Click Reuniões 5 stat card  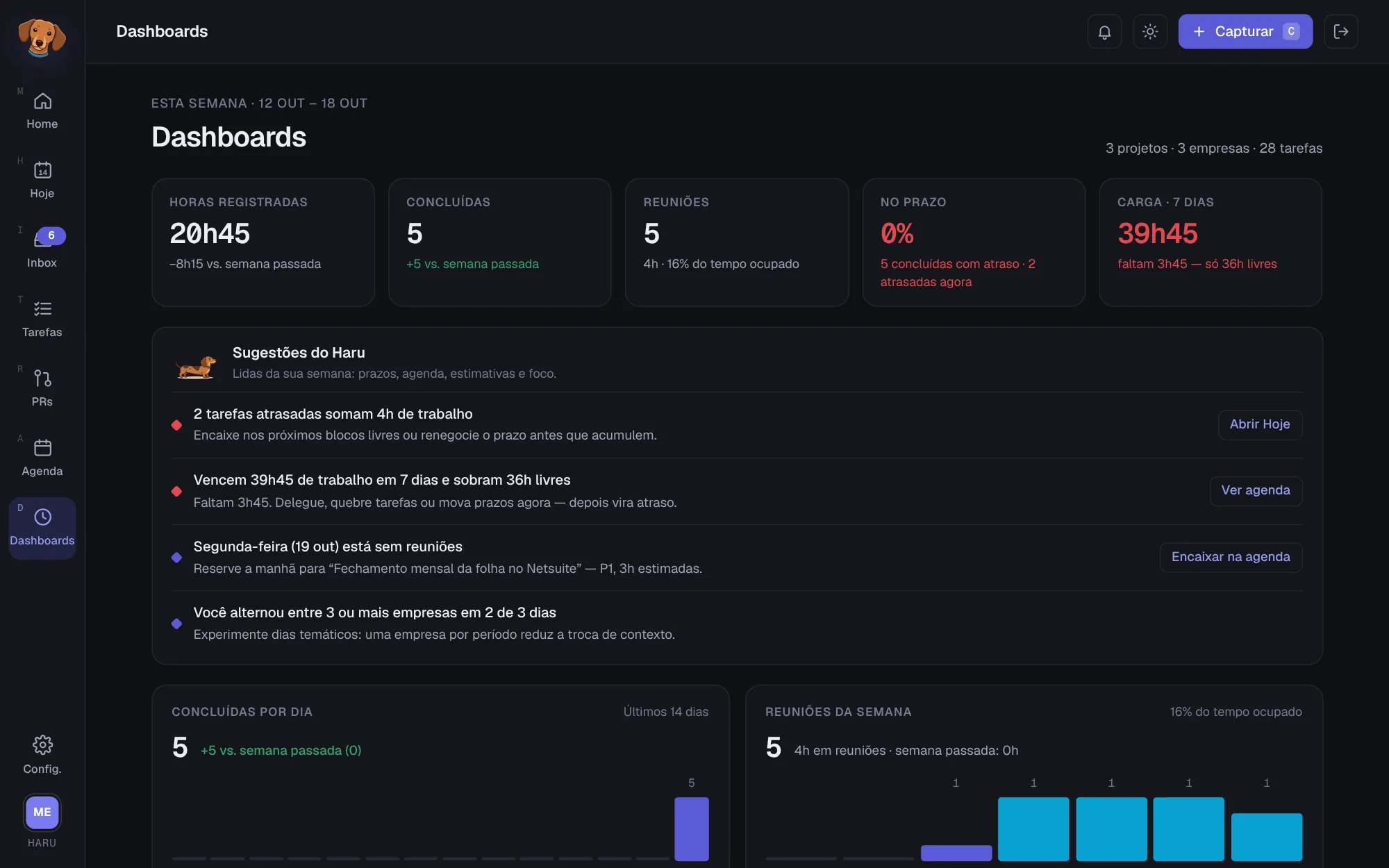coord(737,242)
